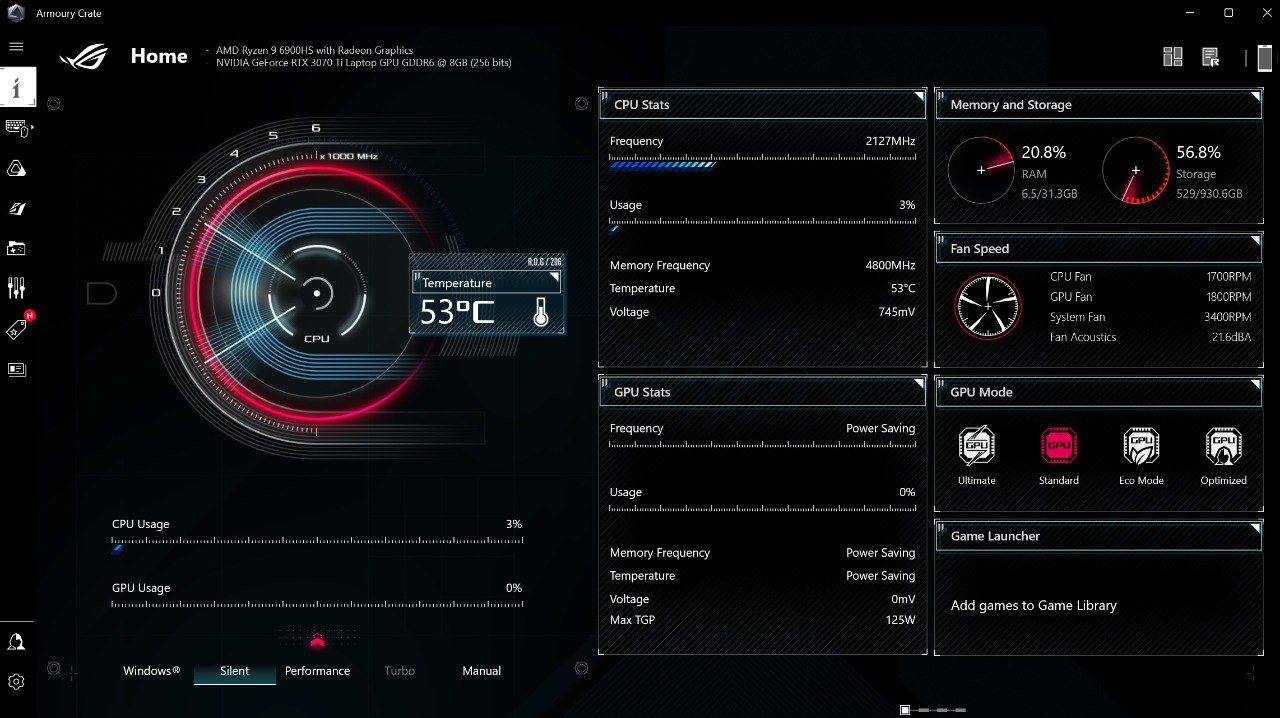Switch to Windows operating mode

[152, 671]
